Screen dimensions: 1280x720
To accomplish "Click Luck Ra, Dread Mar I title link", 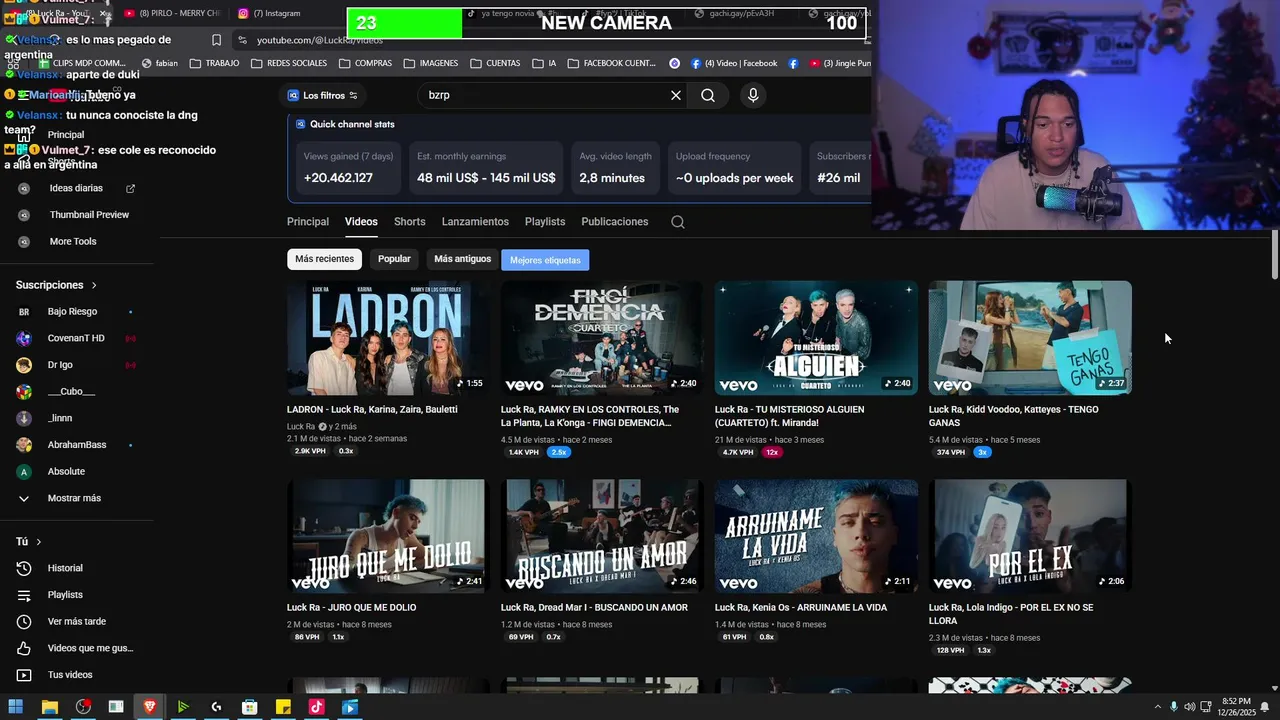I will pos(594,608).
